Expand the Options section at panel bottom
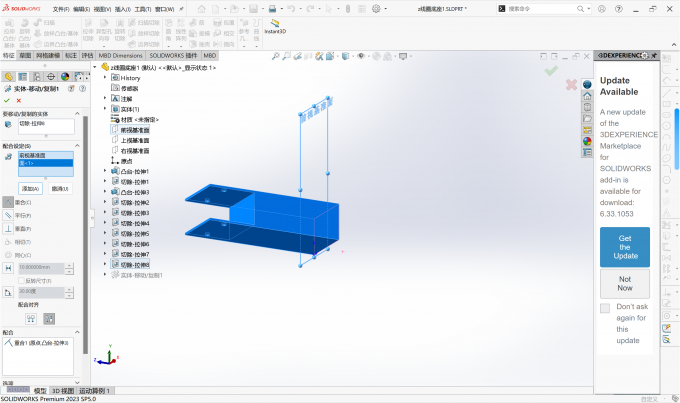The image size is (680, 403). 78,383
